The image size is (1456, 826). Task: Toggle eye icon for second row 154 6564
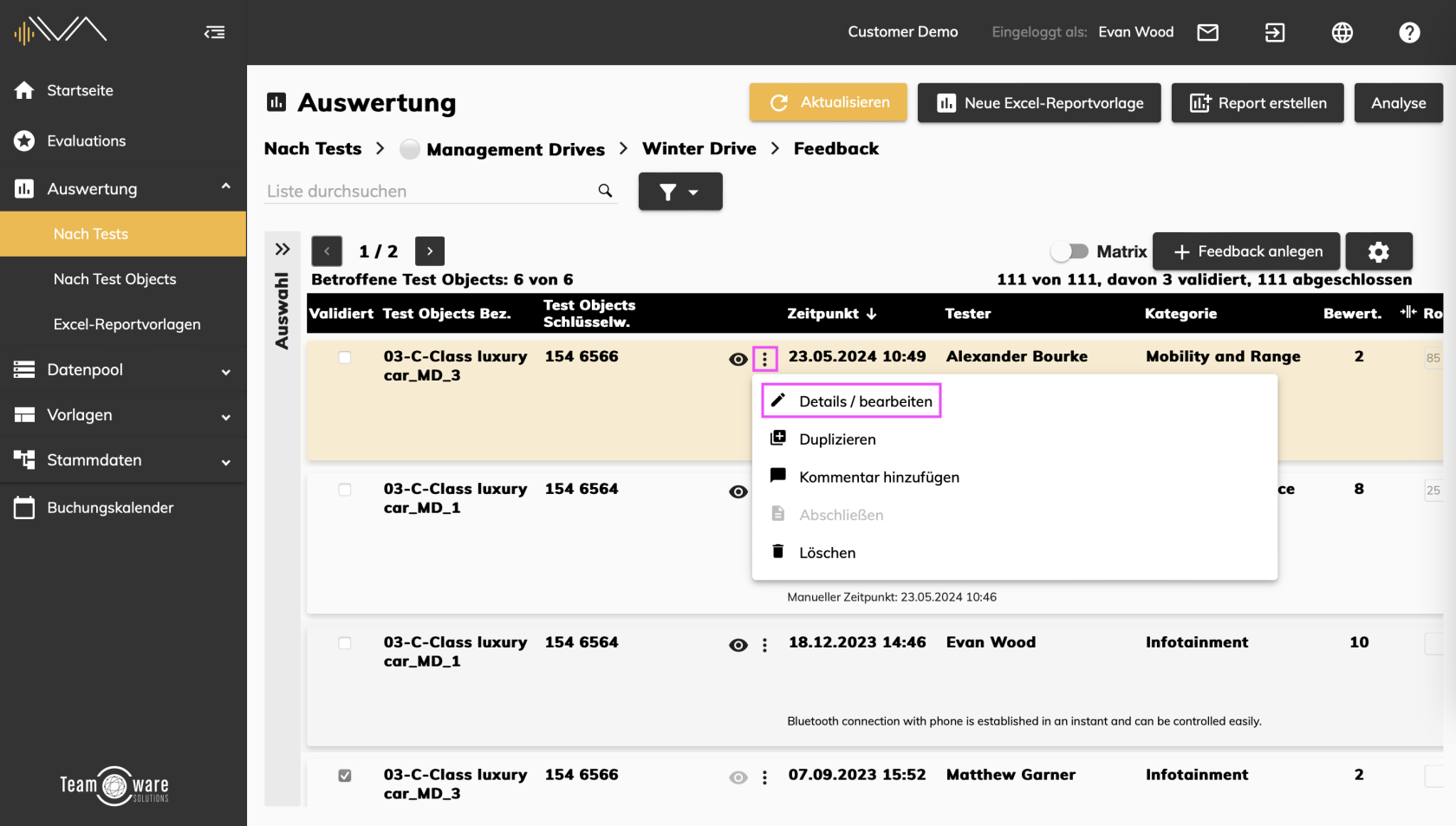(x=738, y=491)
